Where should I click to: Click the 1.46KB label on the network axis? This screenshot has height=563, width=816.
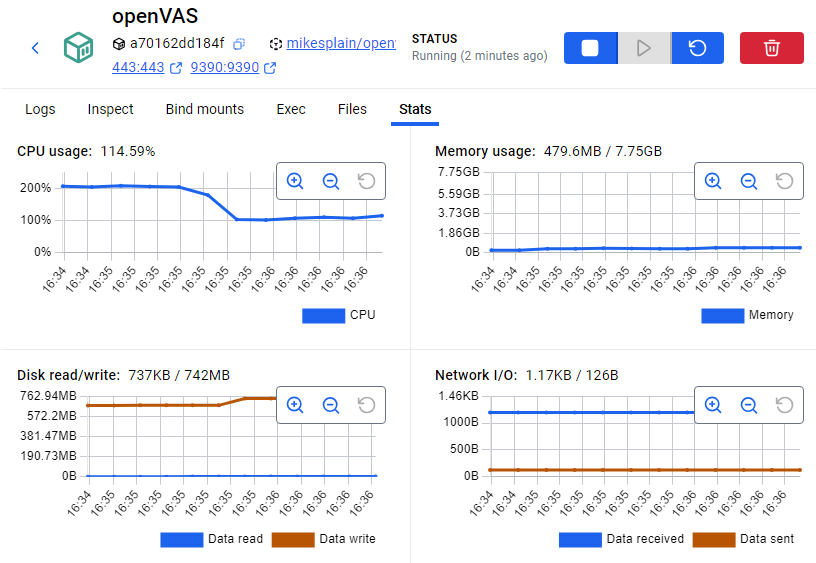click(458, 396)
